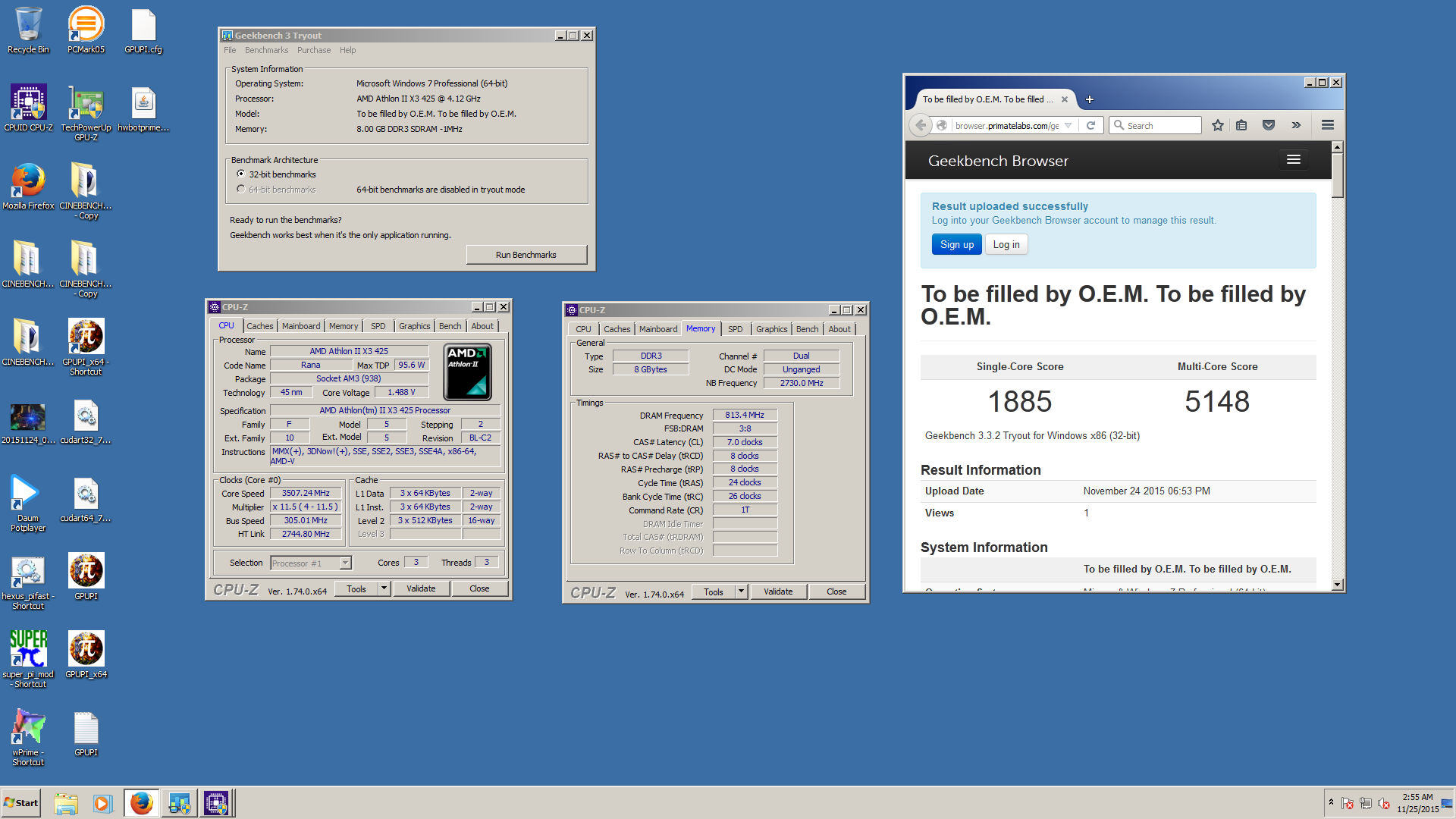Screen dimensions: 1456x819
Task: Select the GPUPI.cfg file icon
Action: click(143, 30)
